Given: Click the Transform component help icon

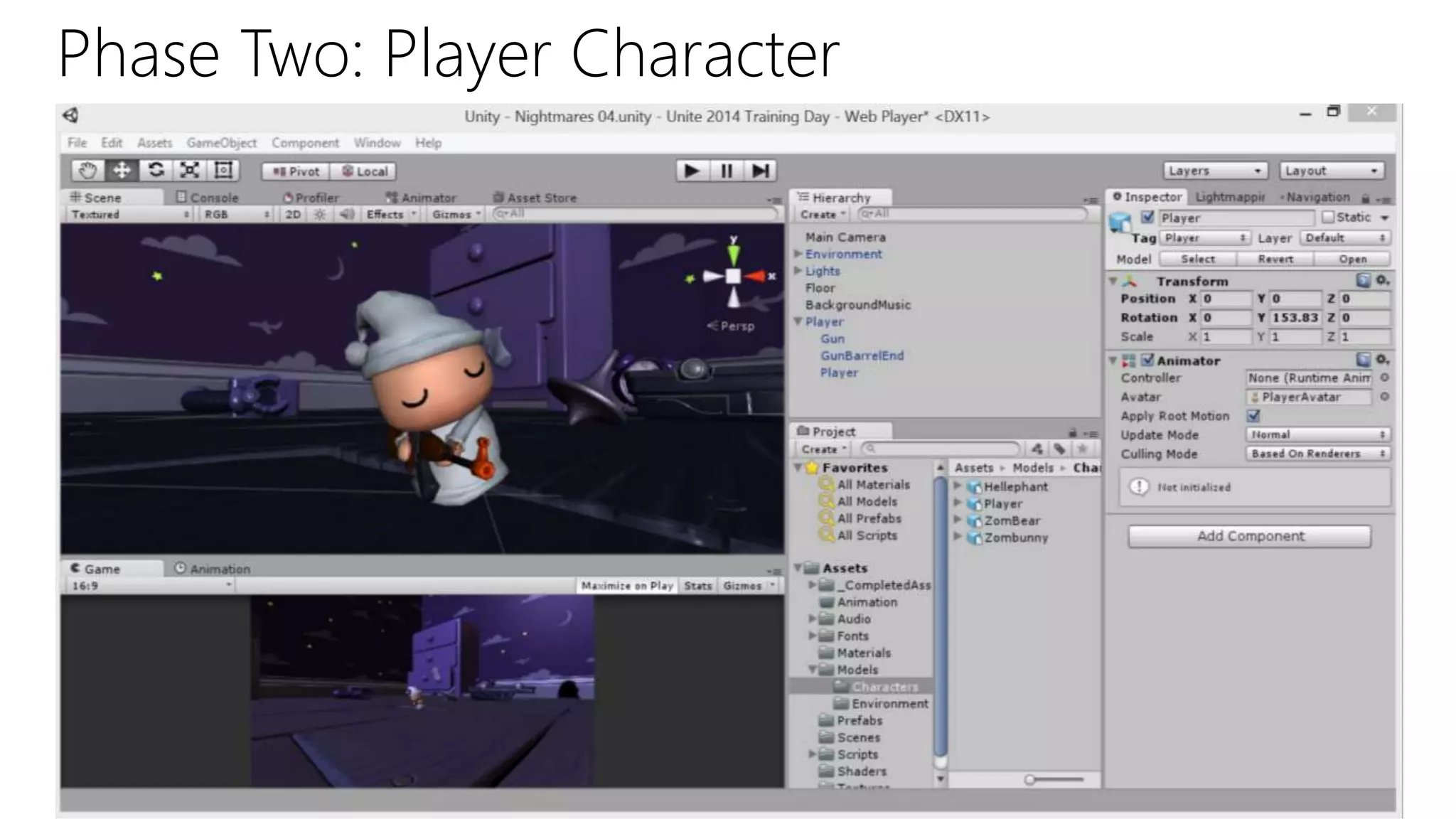Looking at the screenshot, I should [1363, 280].
